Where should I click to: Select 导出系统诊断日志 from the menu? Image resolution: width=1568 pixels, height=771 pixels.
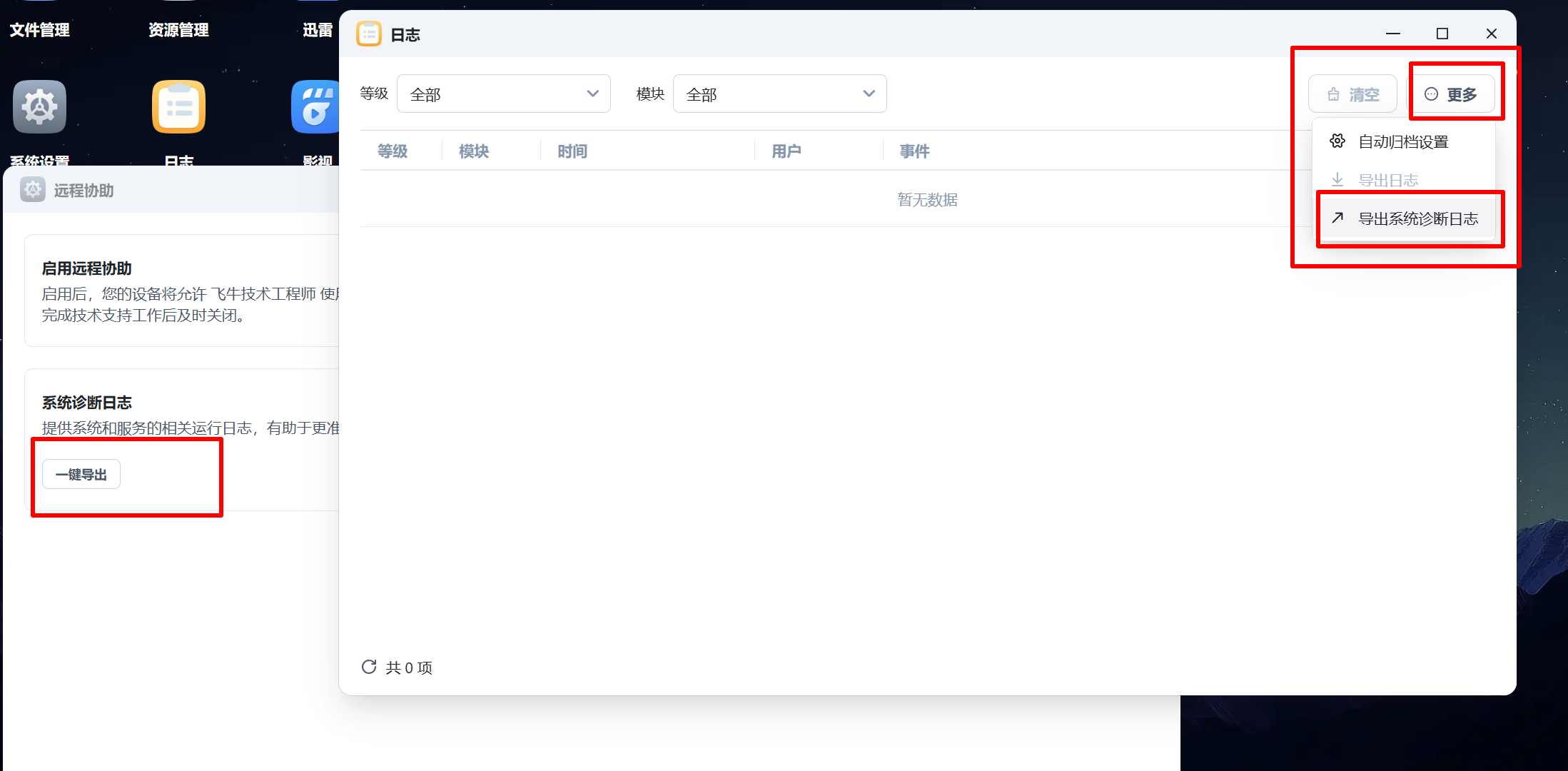click(x=1417, y=218)
